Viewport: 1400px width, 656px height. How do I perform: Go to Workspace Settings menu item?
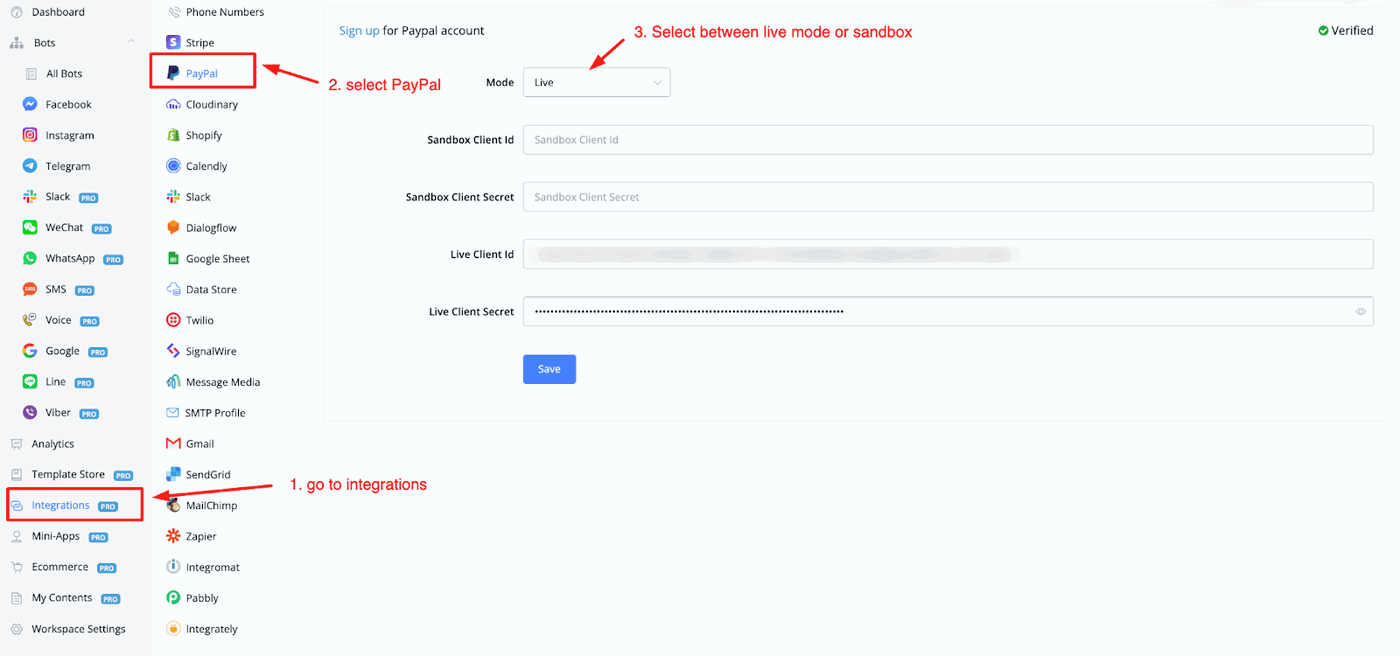78,629
